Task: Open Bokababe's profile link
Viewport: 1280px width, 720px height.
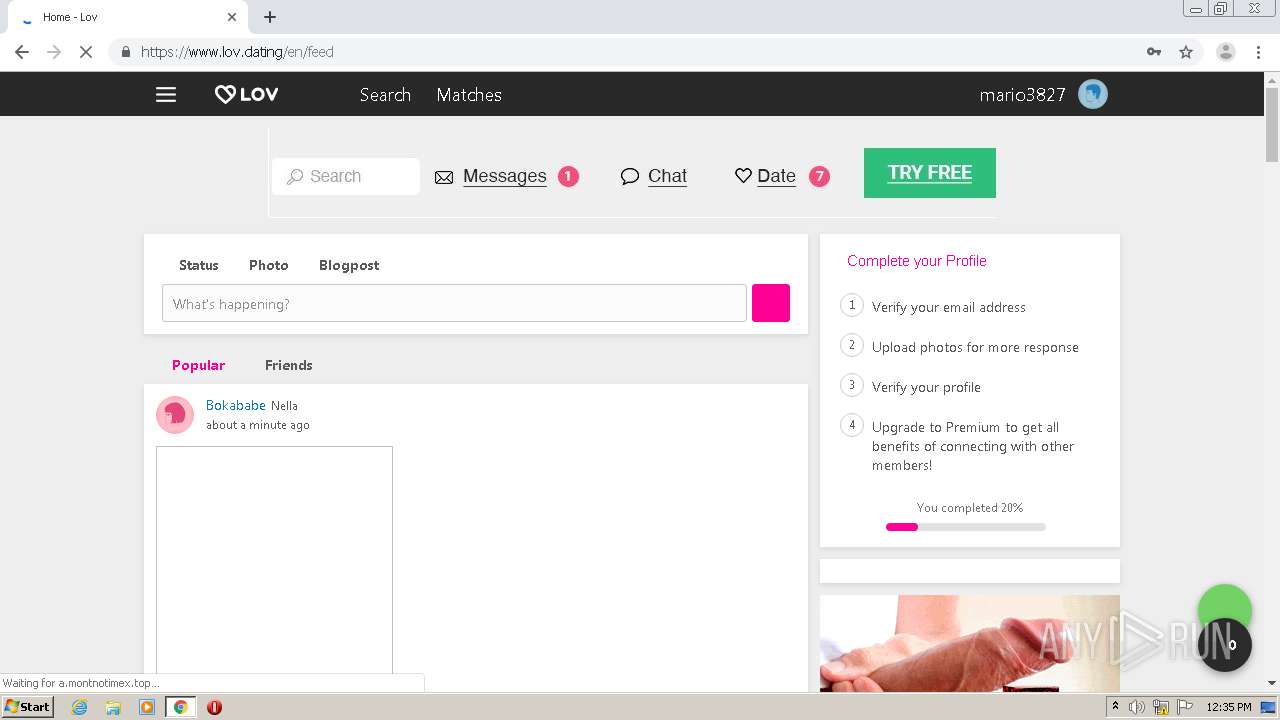Action: [x=236, y=405]
